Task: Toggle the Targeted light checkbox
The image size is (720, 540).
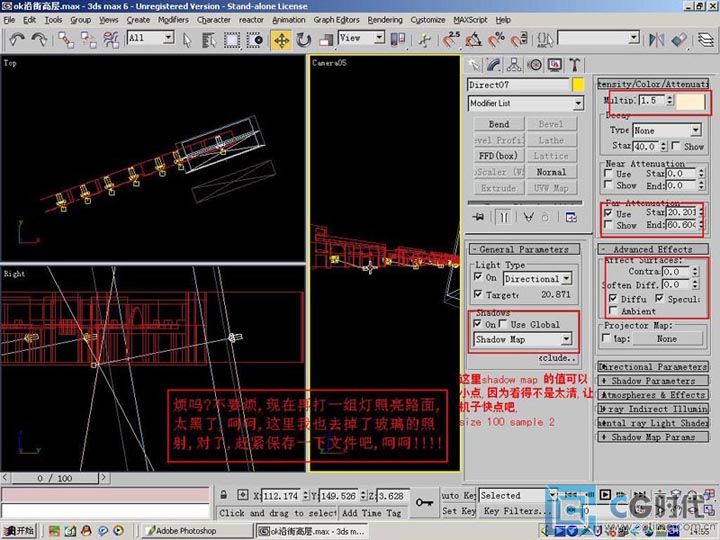Action: 478,294
